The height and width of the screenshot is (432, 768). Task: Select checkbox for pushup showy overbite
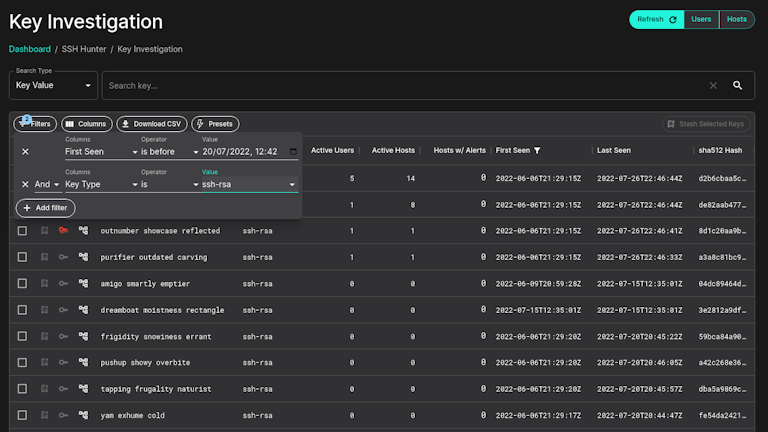(22, 362)
